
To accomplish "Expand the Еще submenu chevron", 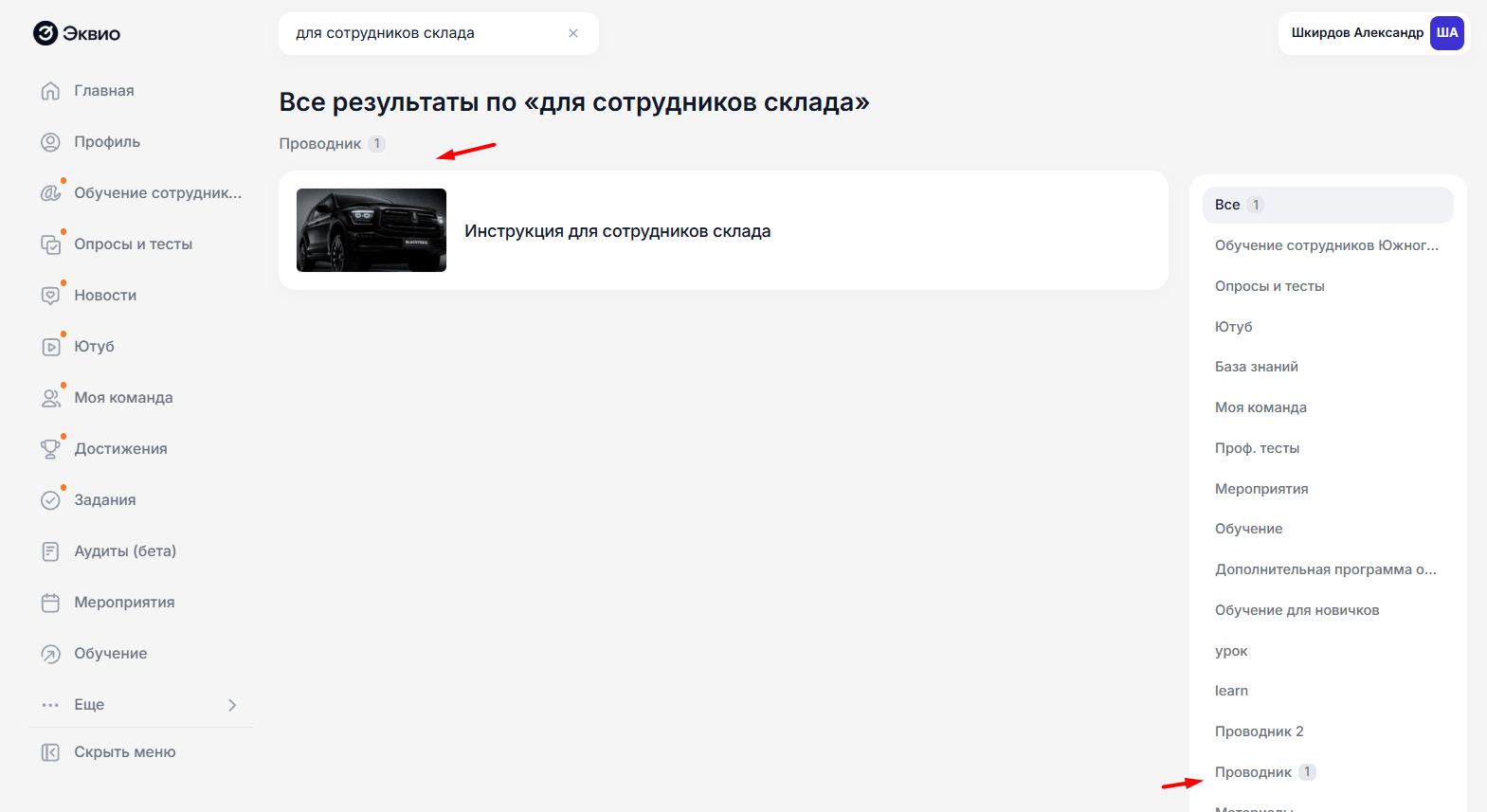I will pos(232,705).
